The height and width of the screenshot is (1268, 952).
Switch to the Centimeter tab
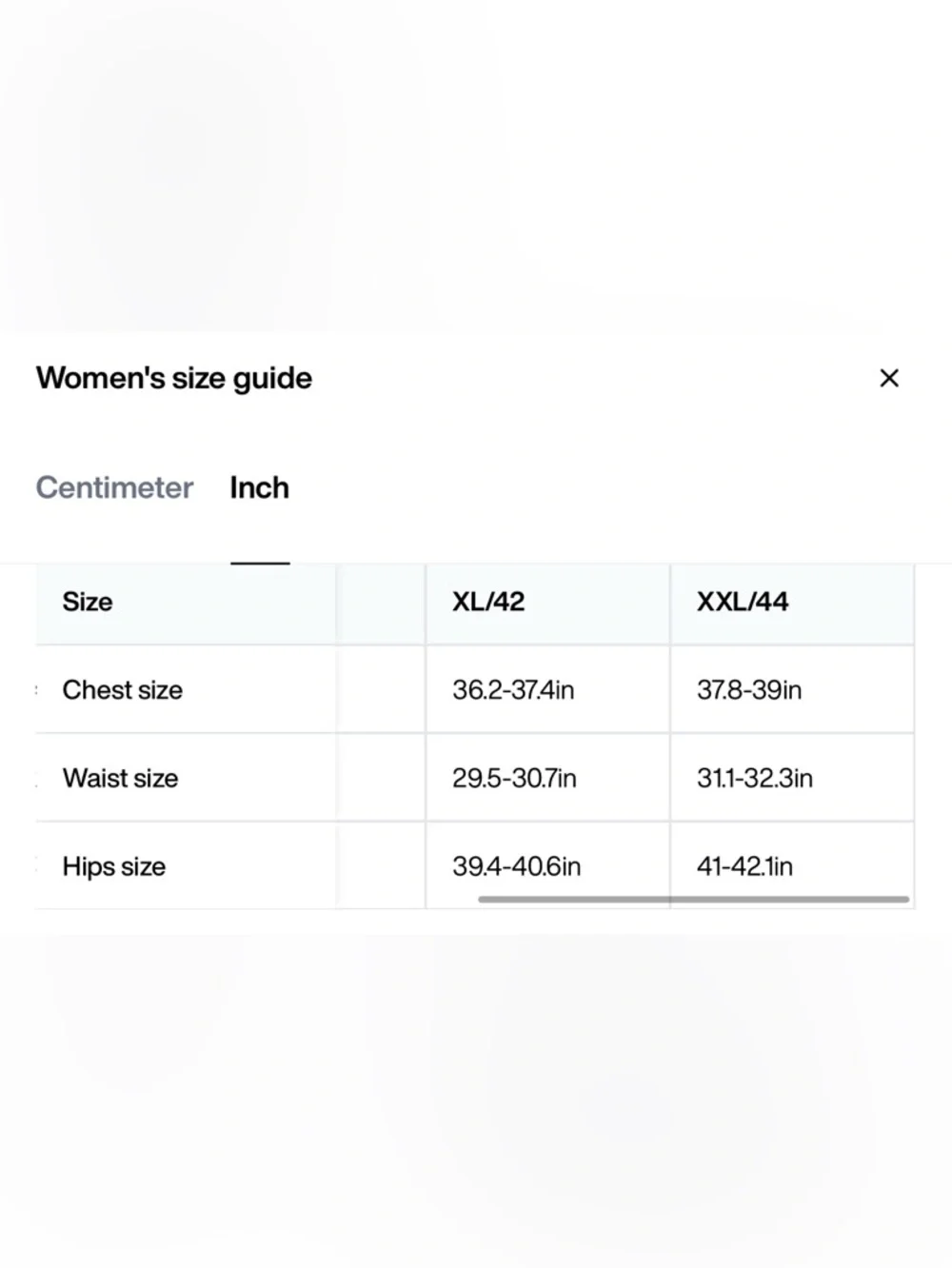[x=114, y=487]
